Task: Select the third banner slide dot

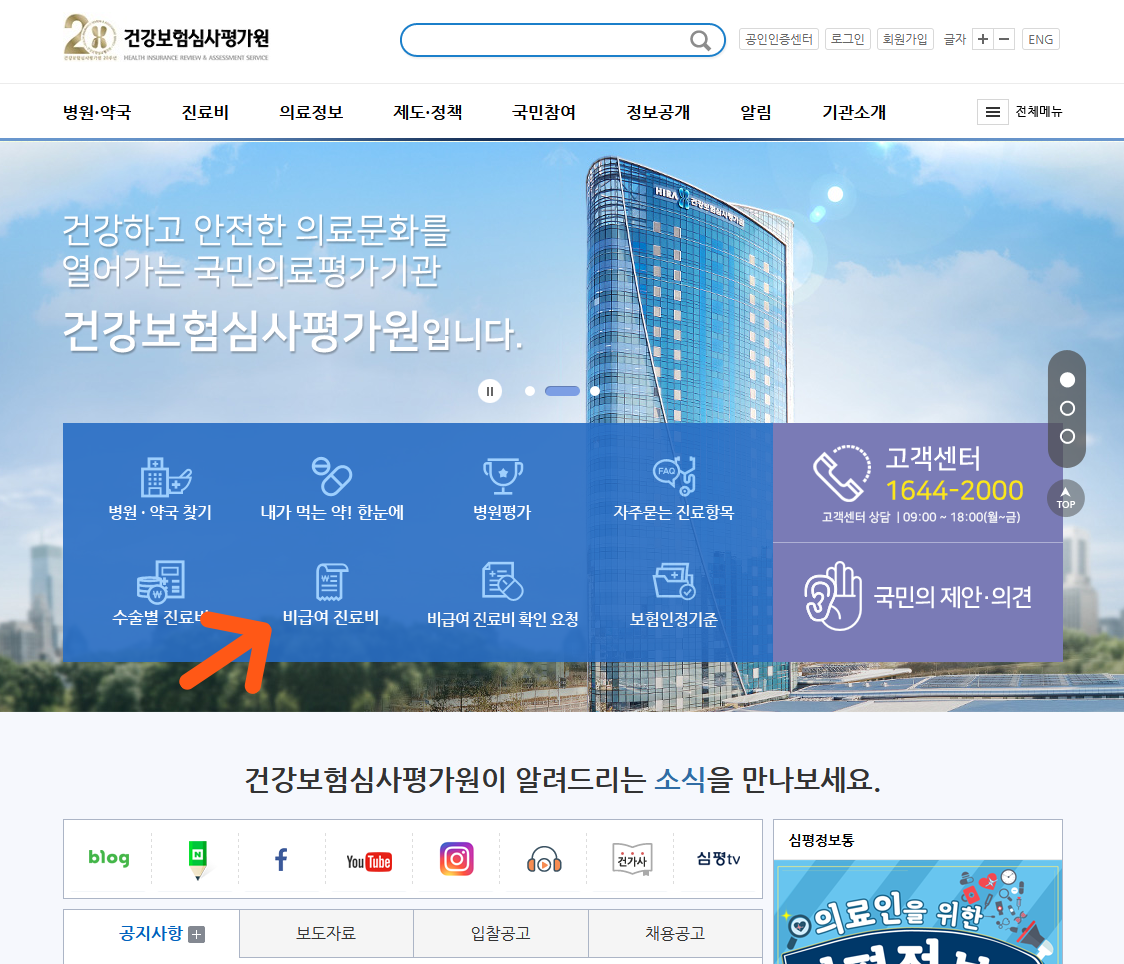Action: click(595, 391)
